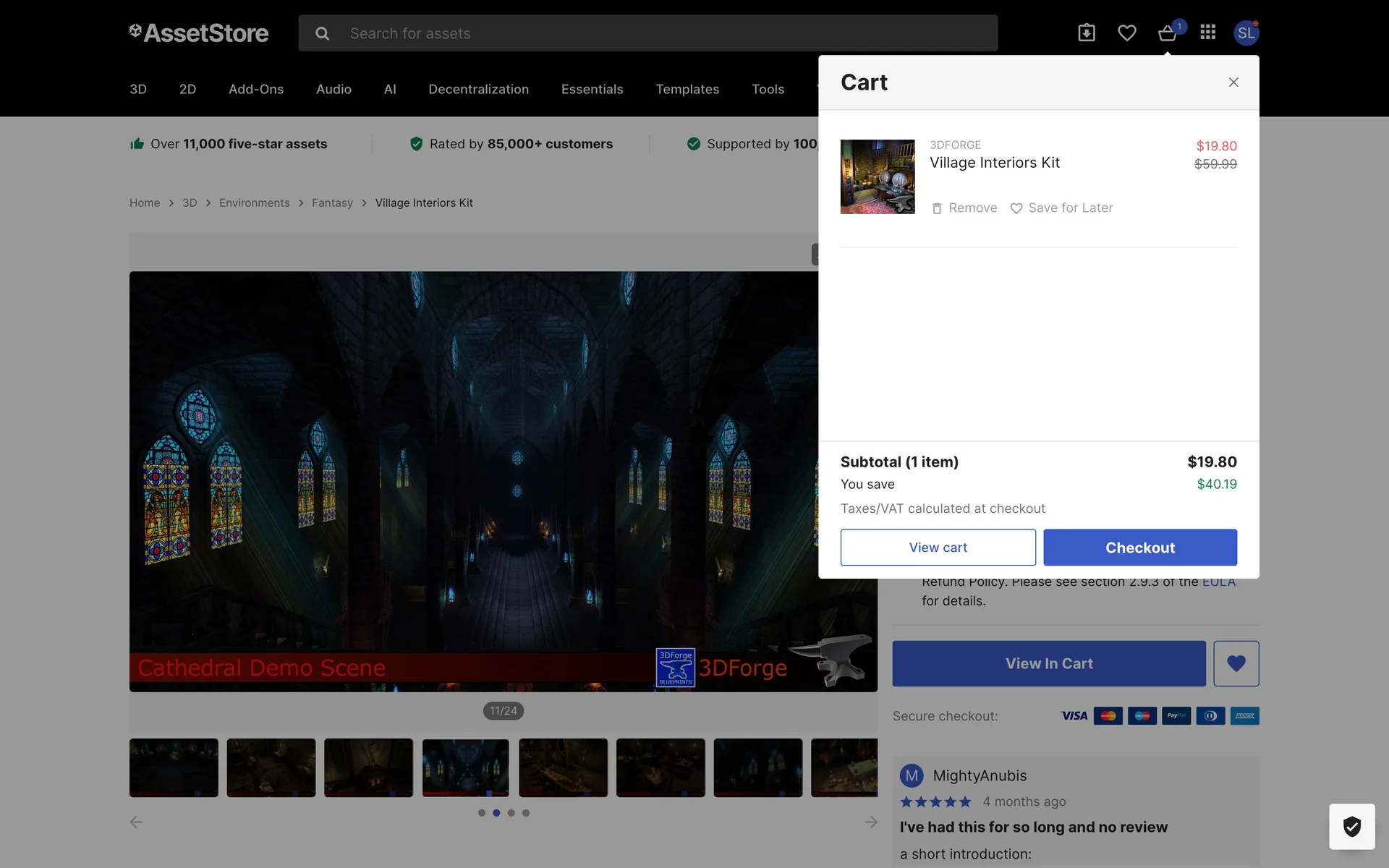
Task: Click the shopping cart basket icon
Action: pyautogui.click(x=1166, y=33)
